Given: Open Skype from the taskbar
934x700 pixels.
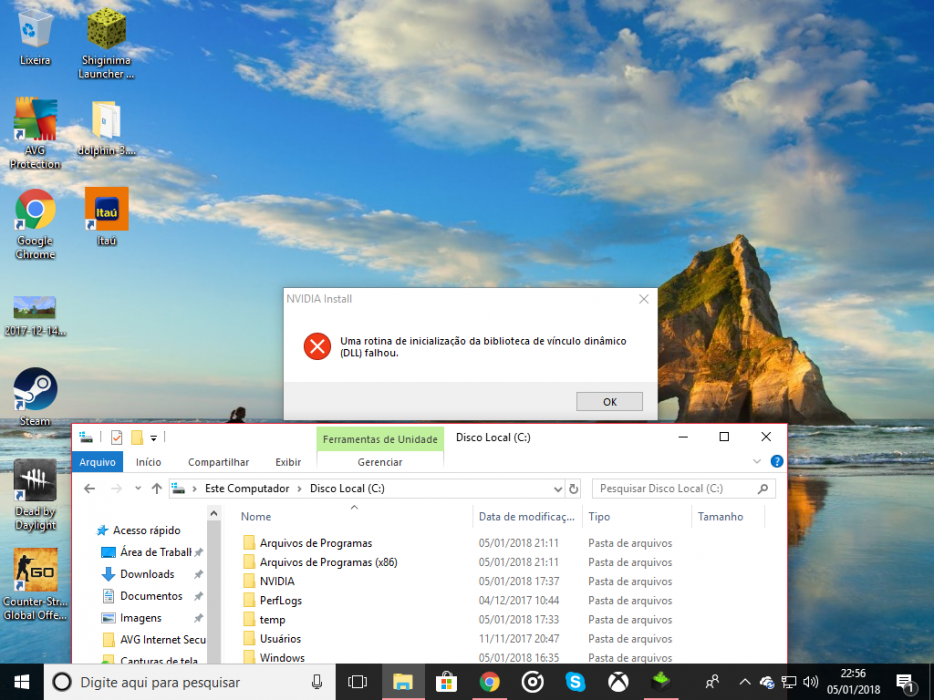Looking at the screenshot, I should [x=575, y=682].
